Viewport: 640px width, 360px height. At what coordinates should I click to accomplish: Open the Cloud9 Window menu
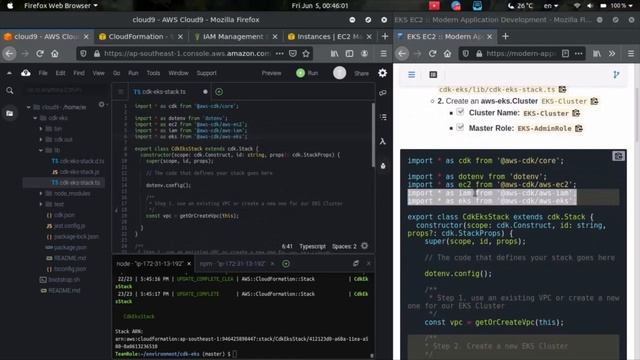(x=178, y=73)
